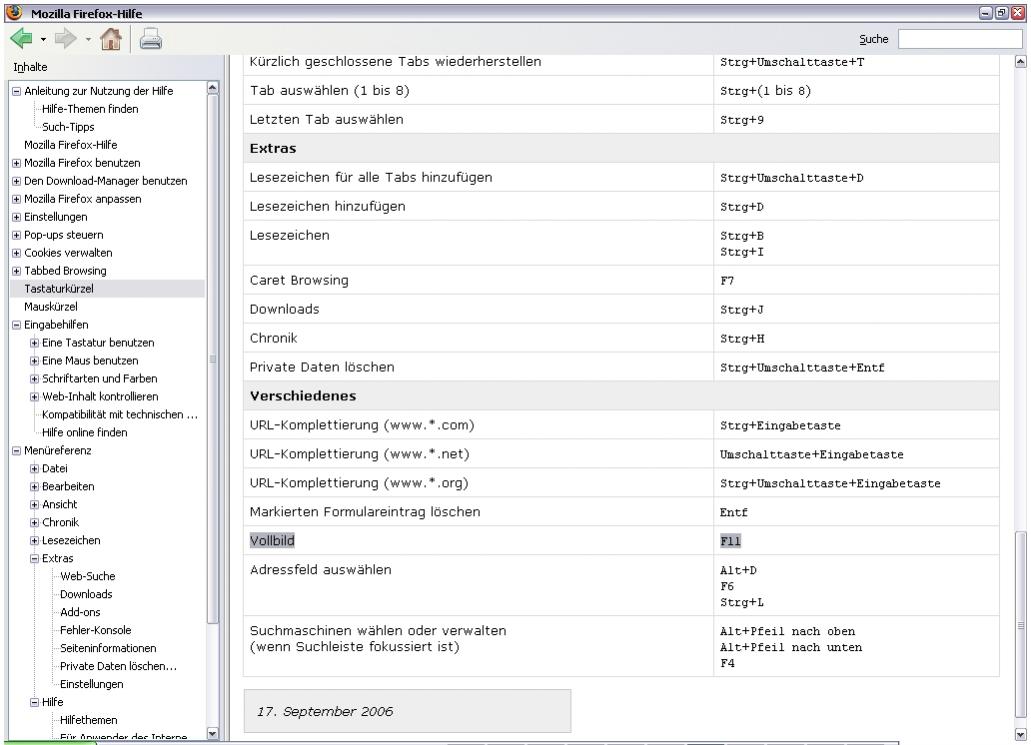
Task: Click the Verschiedenes section heading
Action: point(303,396)
